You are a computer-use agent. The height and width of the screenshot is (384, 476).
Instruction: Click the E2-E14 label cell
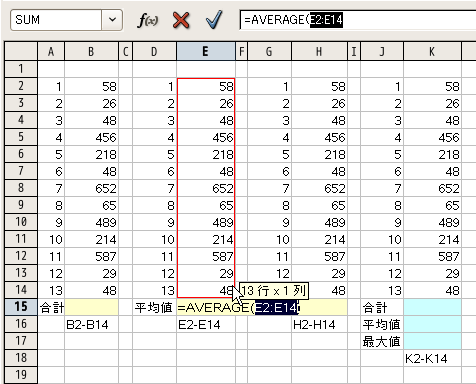(x=206, y=324)
